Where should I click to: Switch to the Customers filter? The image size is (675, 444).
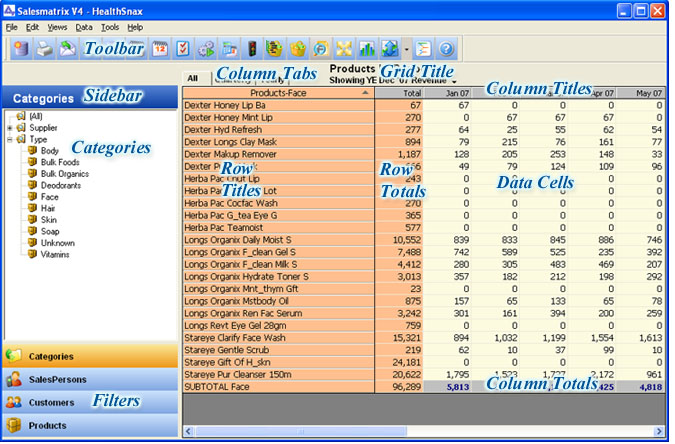pos(90,403)
